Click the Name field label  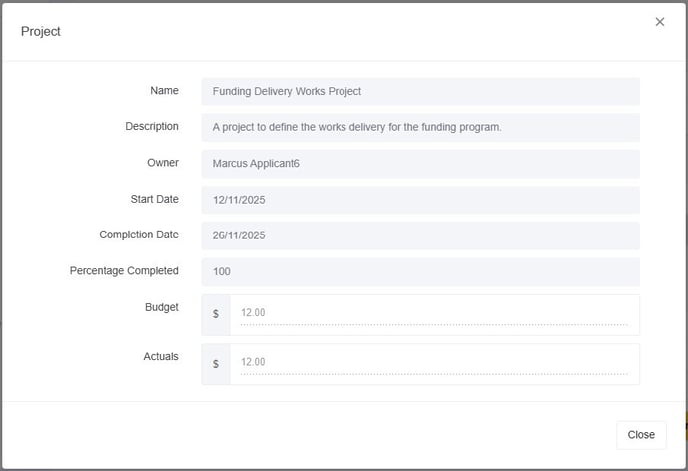[164, 91]
